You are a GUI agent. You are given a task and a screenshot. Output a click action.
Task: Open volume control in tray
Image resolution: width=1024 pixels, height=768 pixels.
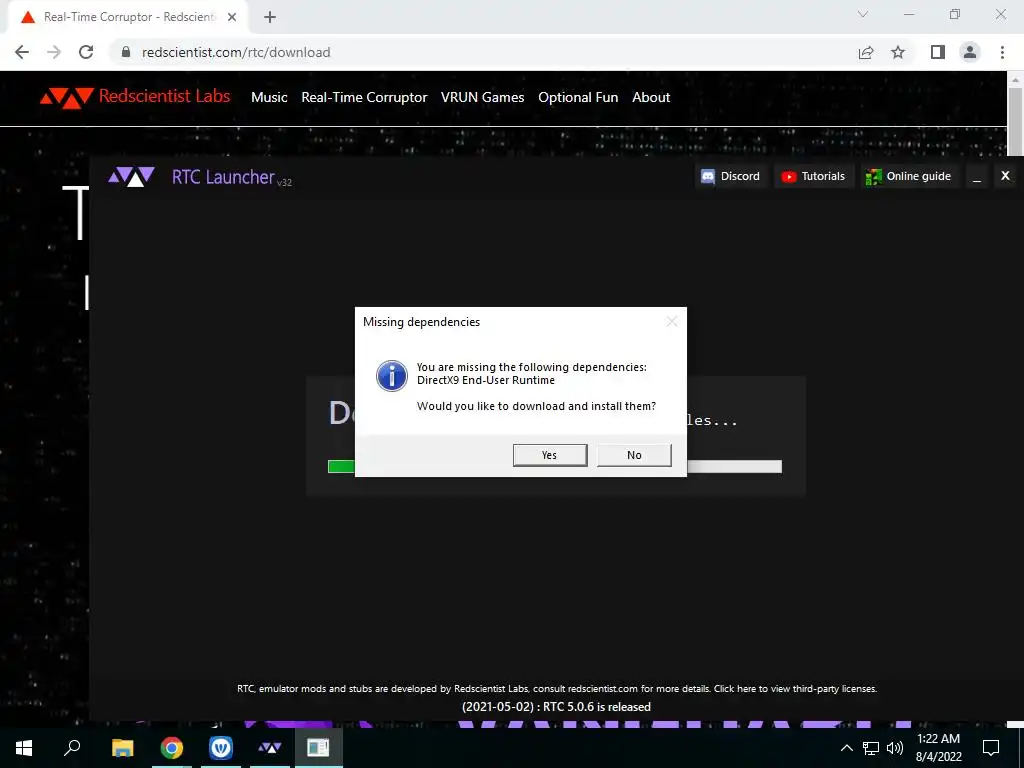click(895, 748)
